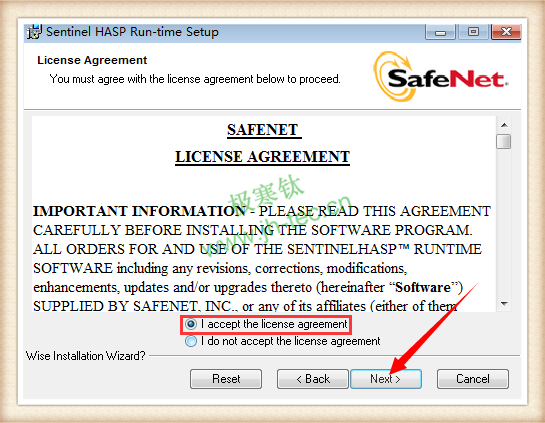
Task: Click the 'SAFENET' underlined heading
Action: tap(264, 130)
